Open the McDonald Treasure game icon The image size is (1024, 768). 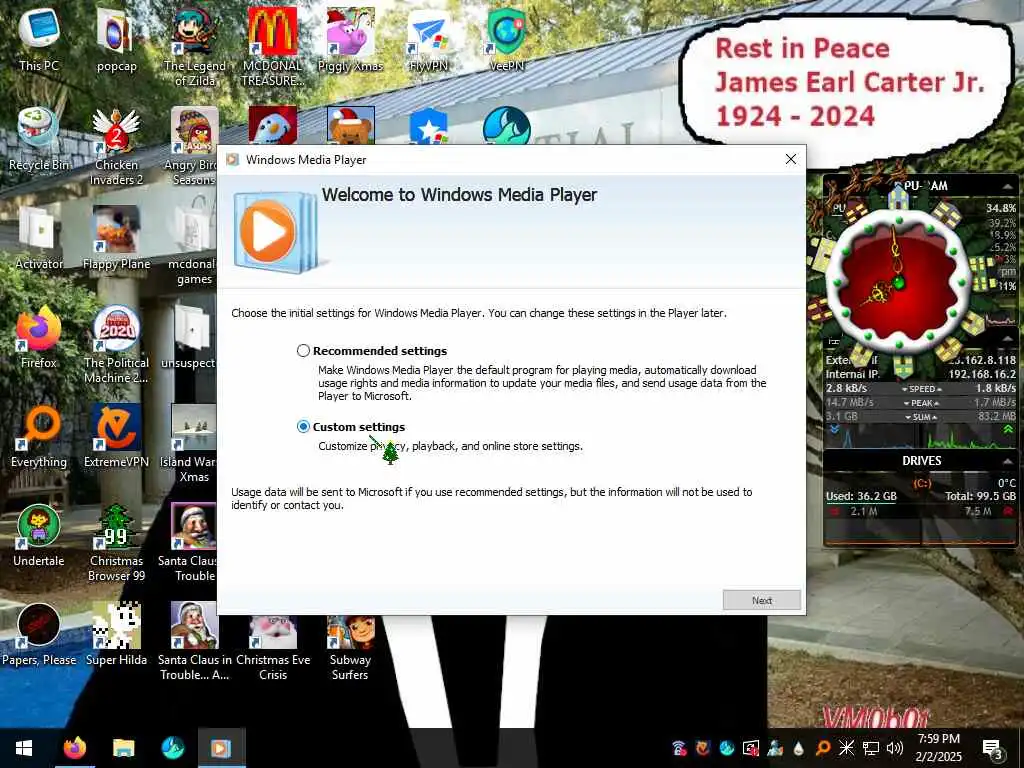272,47
